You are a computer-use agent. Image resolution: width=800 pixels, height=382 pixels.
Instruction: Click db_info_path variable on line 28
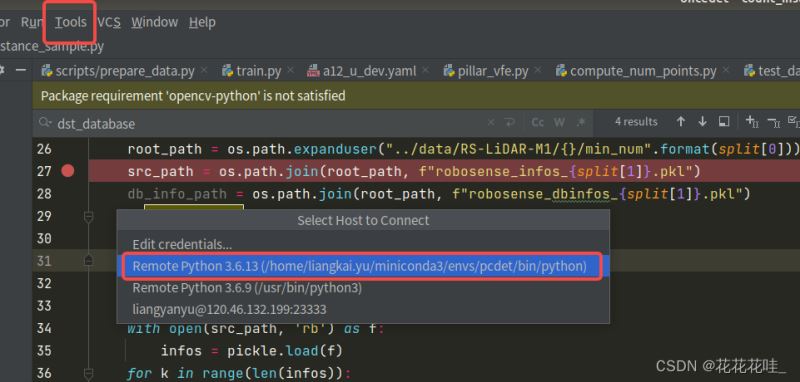click(x=177, y=194)
